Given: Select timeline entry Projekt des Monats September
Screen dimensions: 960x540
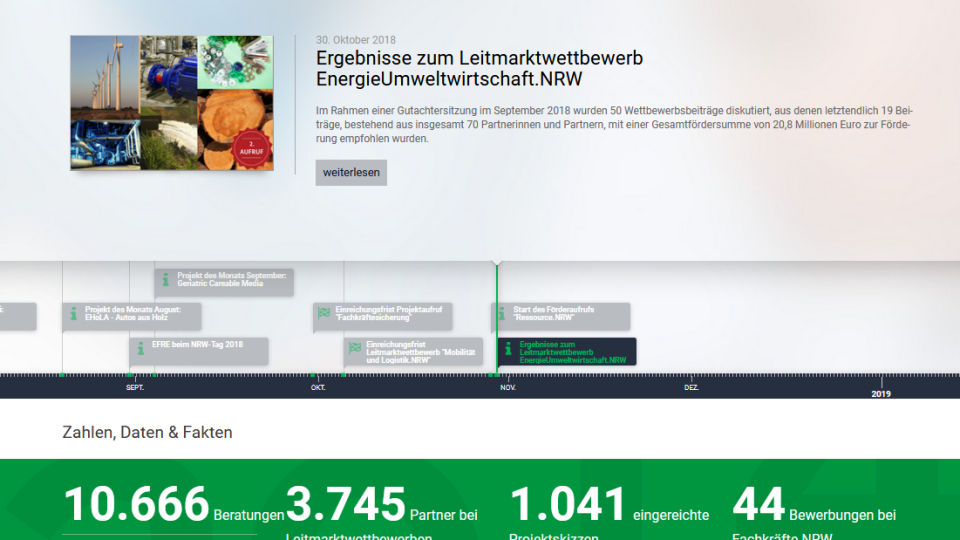Looking at the screenshot, I should click(224, 282).
